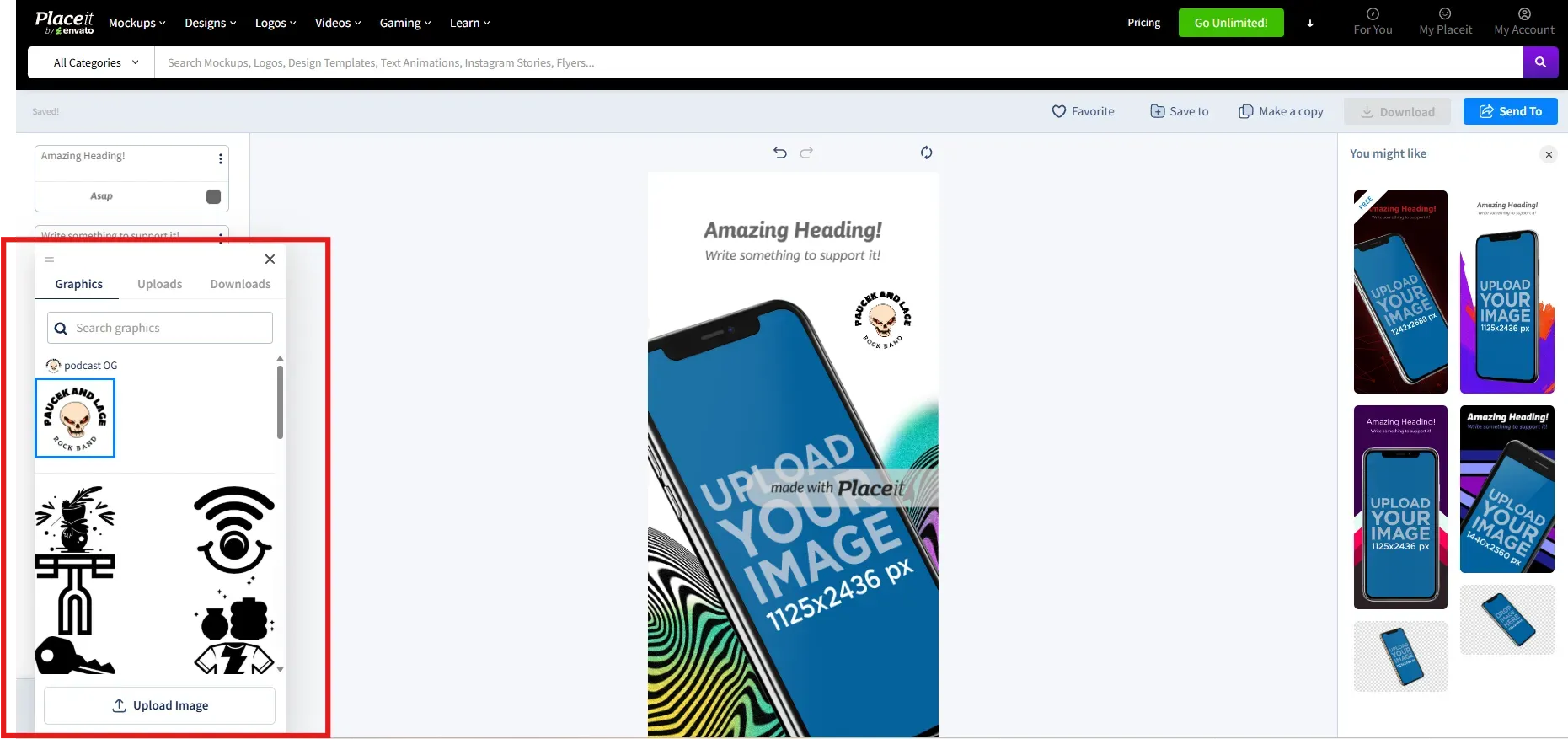Screen dimensions: 1568x739
Task: Click Make a copy
Action: (x=1281, y=111)
